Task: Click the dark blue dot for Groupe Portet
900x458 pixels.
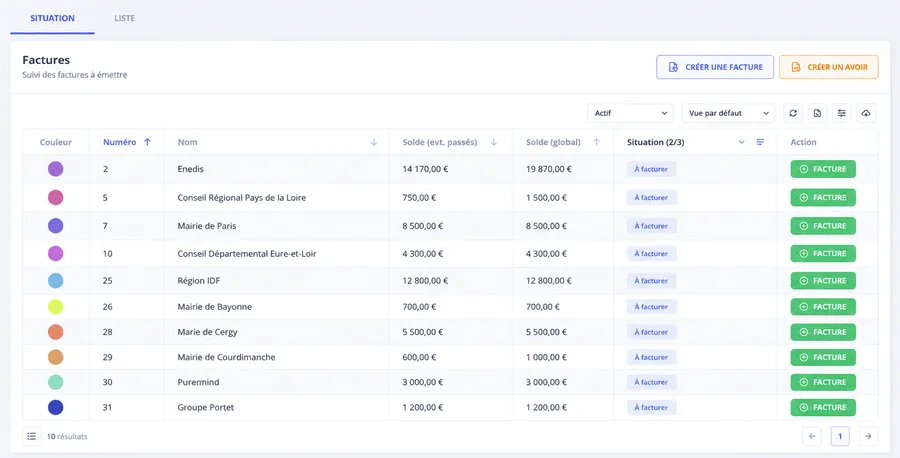Action: click(56, 407)
